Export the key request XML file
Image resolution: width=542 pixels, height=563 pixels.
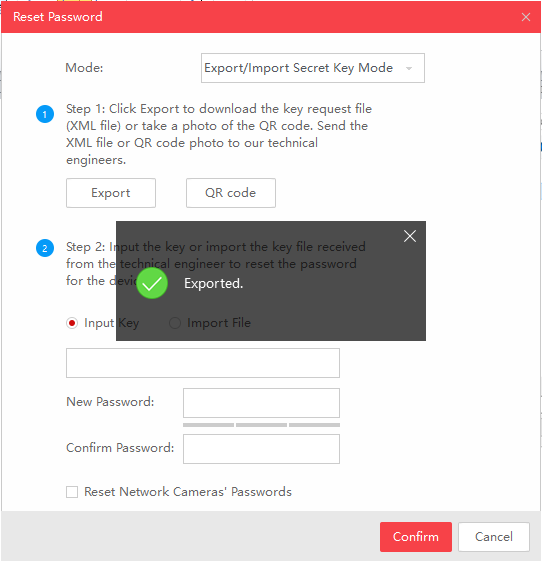point(111,193)
